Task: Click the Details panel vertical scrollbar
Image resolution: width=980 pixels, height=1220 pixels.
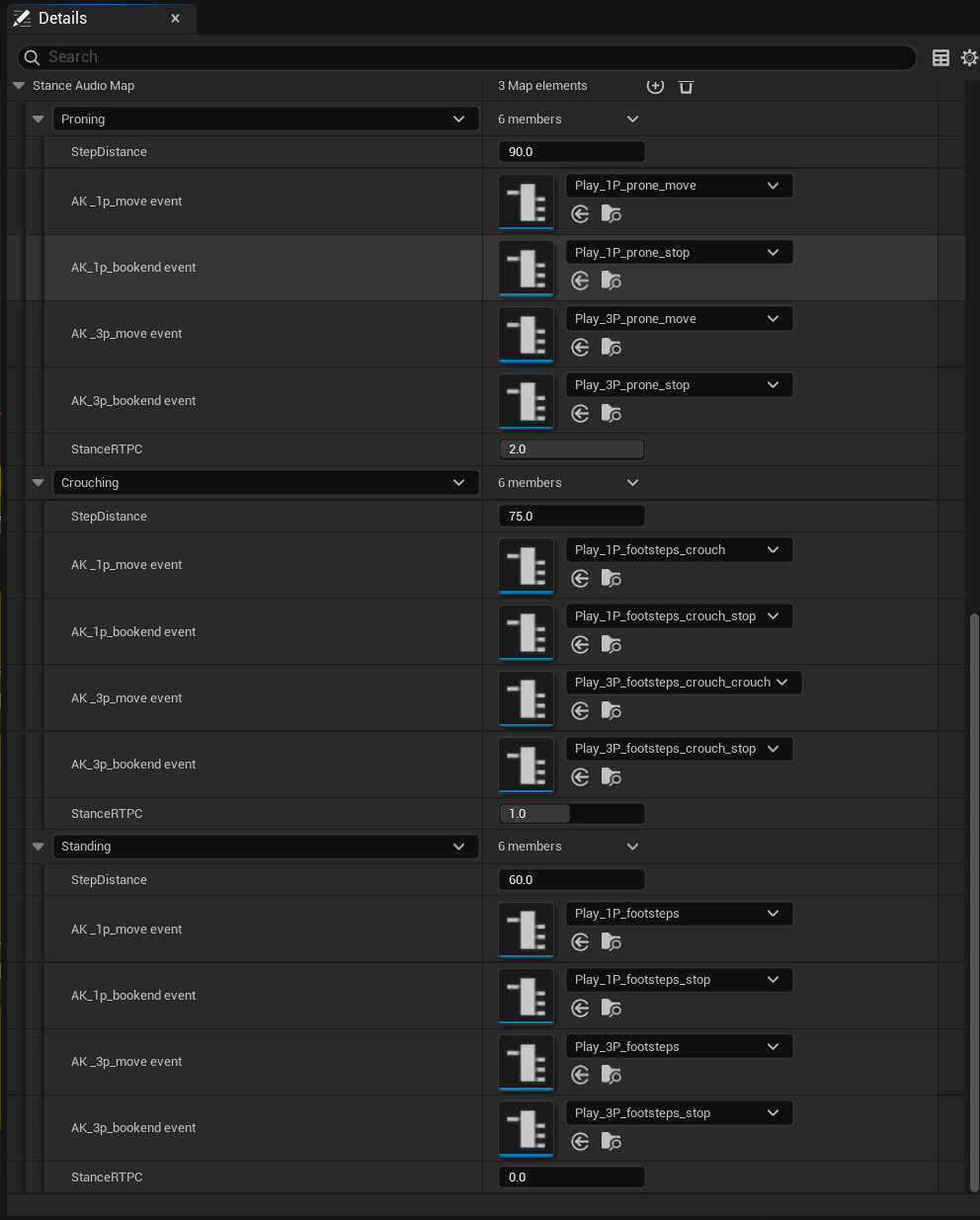Action: click(974, 901)
